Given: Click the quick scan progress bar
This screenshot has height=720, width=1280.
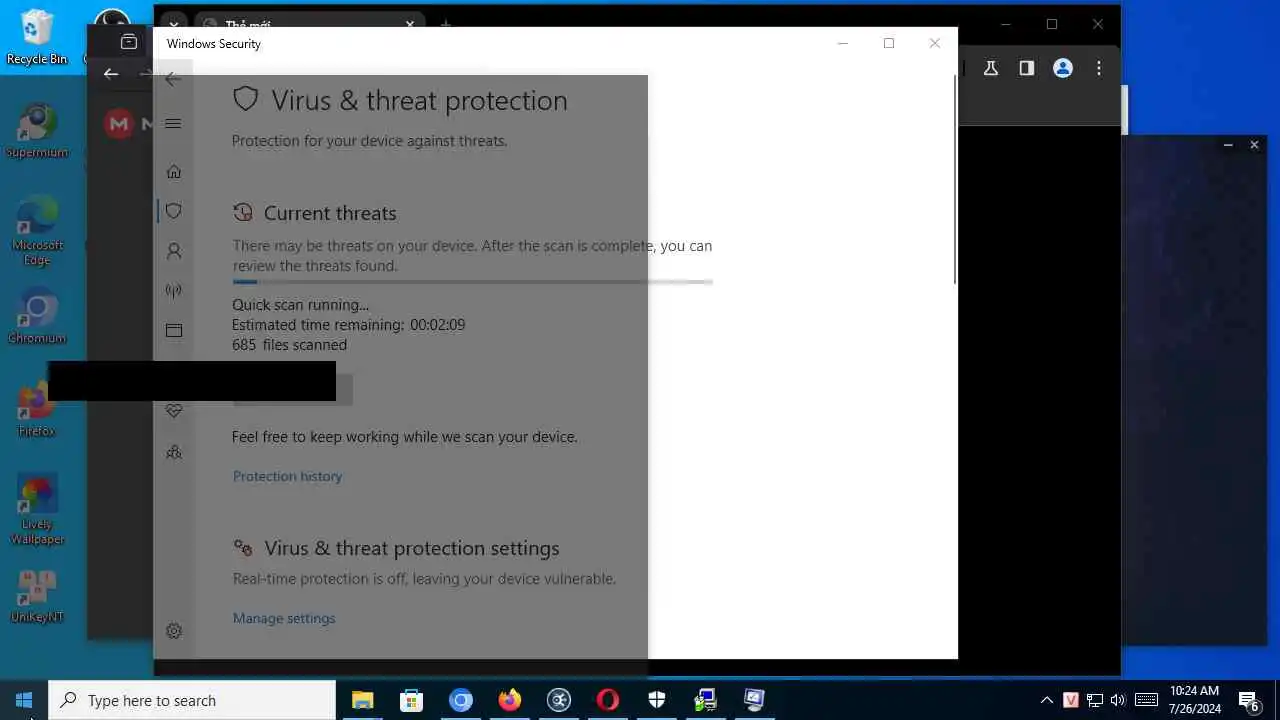Looking at the screenshot, I should click(x=472, y=282).
